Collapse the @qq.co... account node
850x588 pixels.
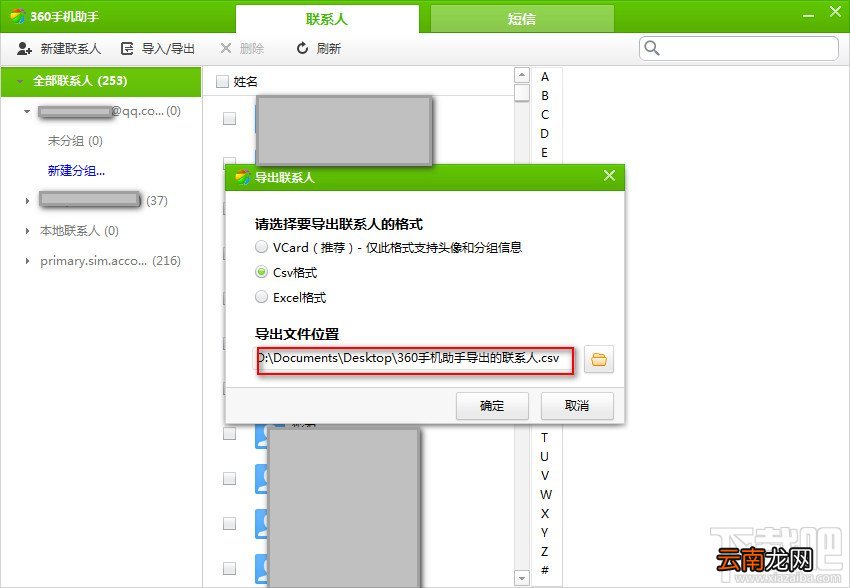pyautogui.click(x=27, y=111)
